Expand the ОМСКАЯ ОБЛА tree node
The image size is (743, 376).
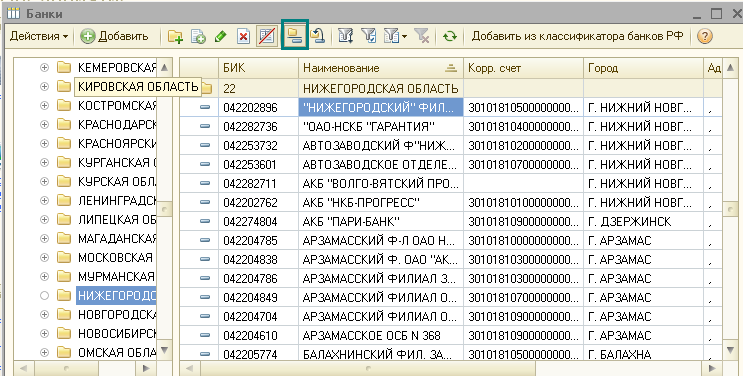pyautogui.click(x=44, y=352)
